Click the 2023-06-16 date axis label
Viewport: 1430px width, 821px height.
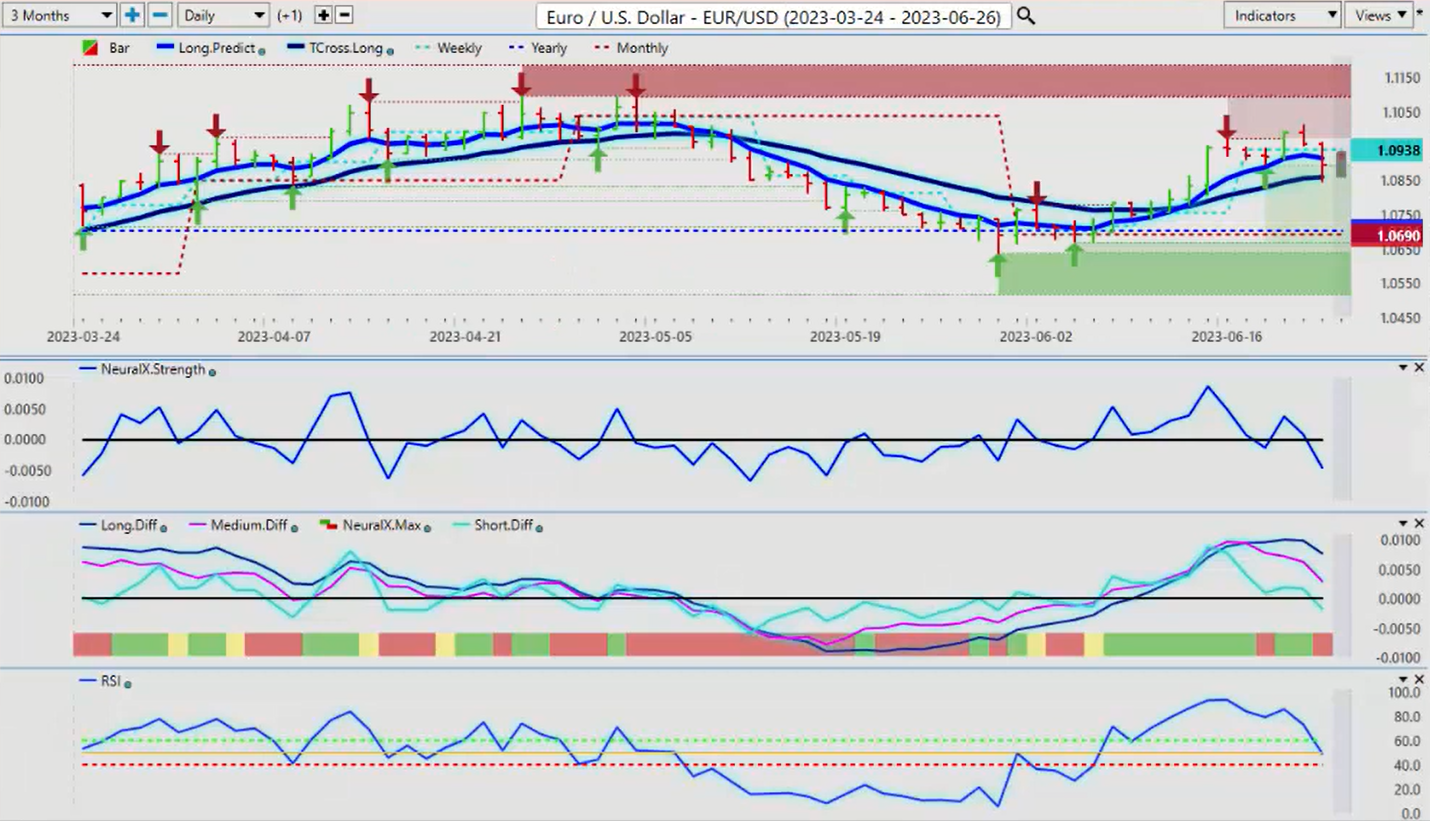coord(1227,337)
